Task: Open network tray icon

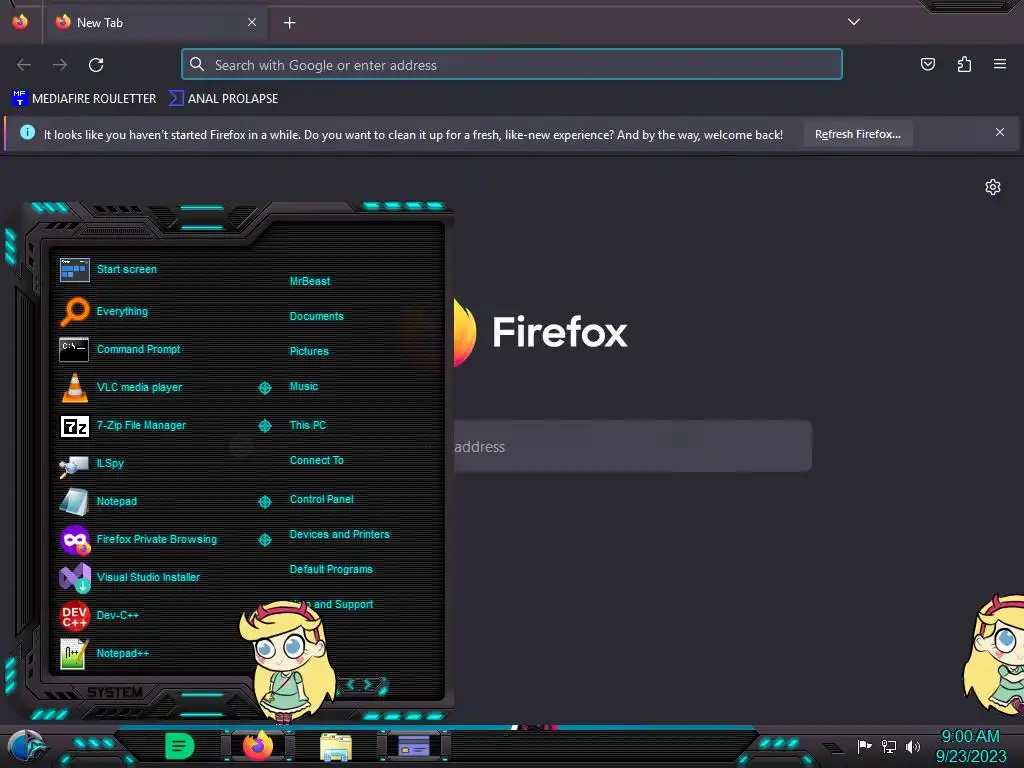Action: (889, 746)
